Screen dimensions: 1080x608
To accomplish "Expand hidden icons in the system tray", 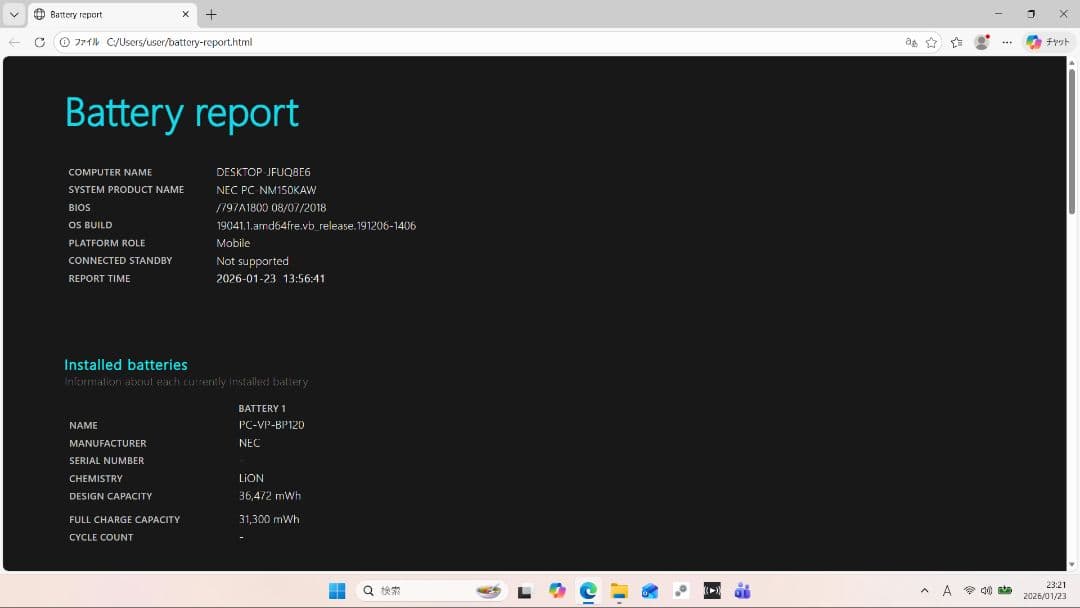I will point(925,590).
